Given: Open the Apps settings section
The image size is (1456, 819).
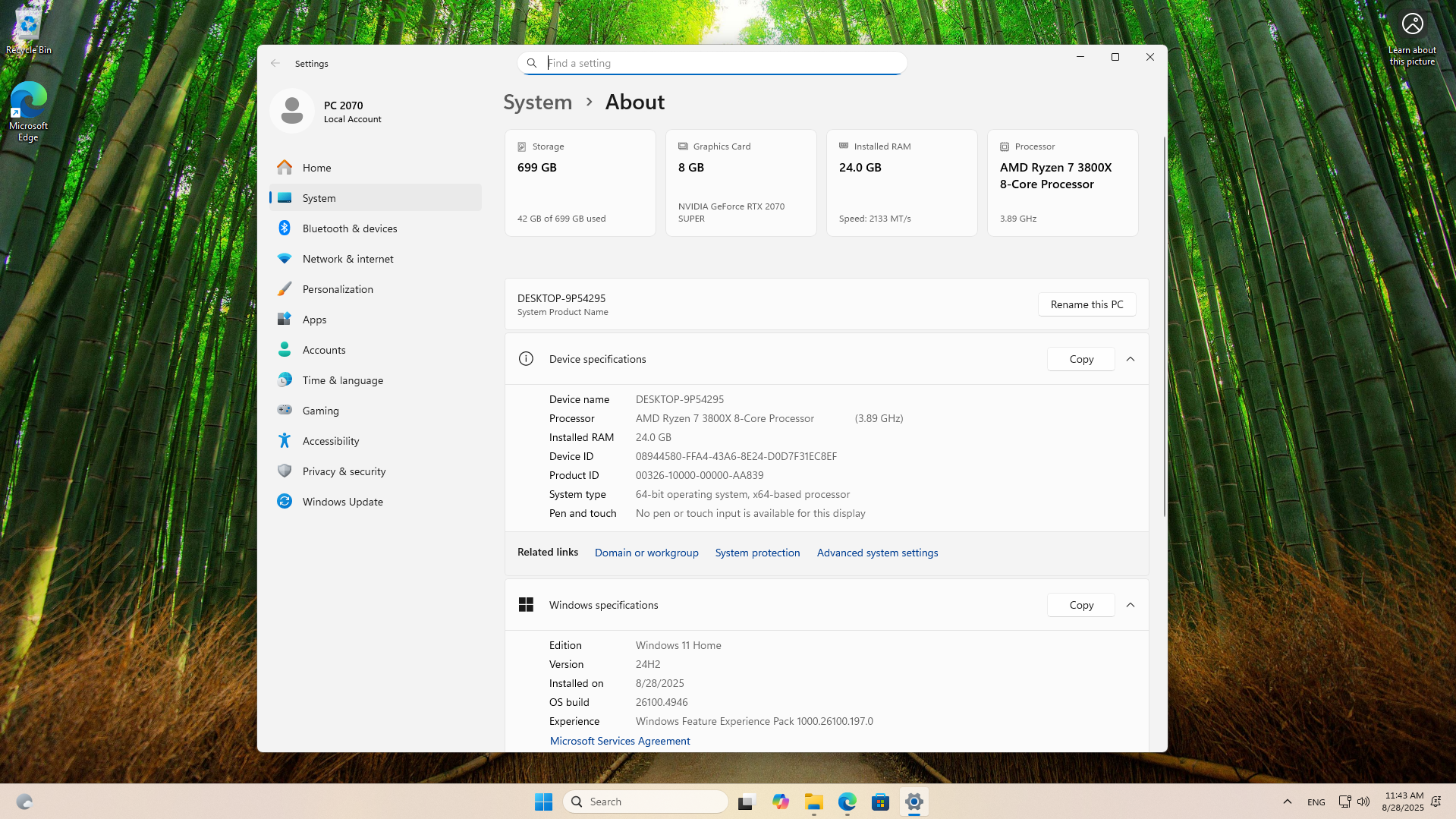Looking at the screenshot, I should click(x=376, y=320).
